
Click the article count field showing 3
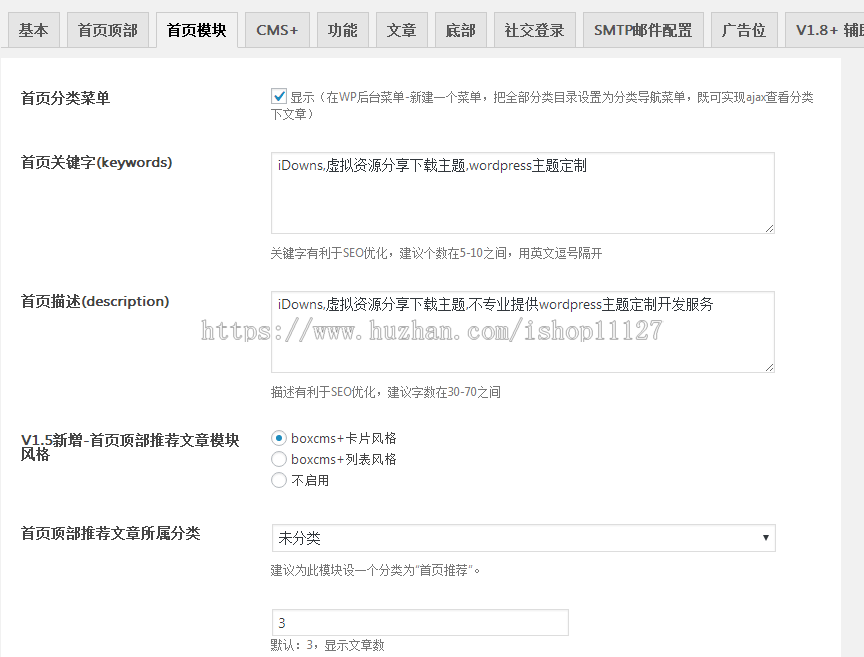(419, 623)
